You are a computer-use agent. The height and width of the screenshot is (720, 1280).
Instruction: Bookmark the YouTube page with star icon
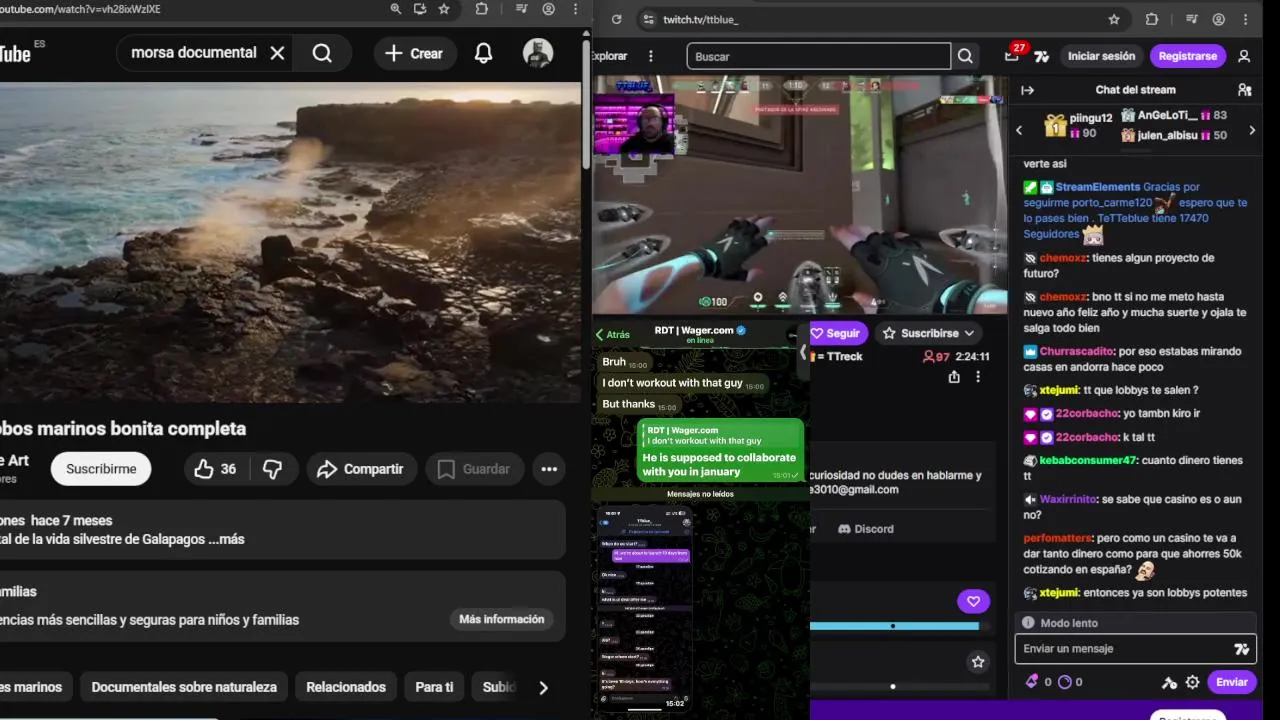[444, 9]
